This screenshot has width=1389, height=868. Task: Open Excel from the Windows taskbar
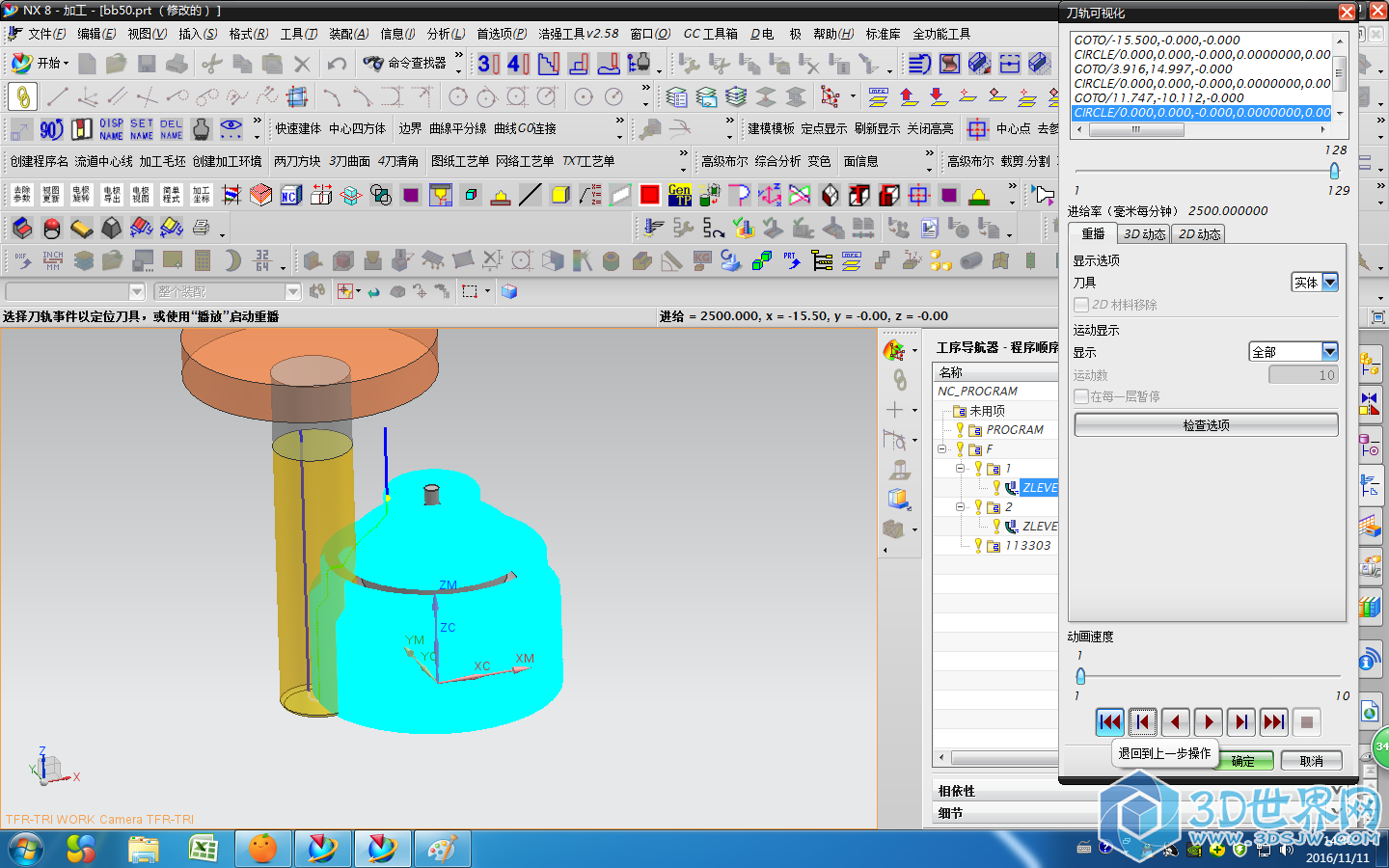point(203,849)
